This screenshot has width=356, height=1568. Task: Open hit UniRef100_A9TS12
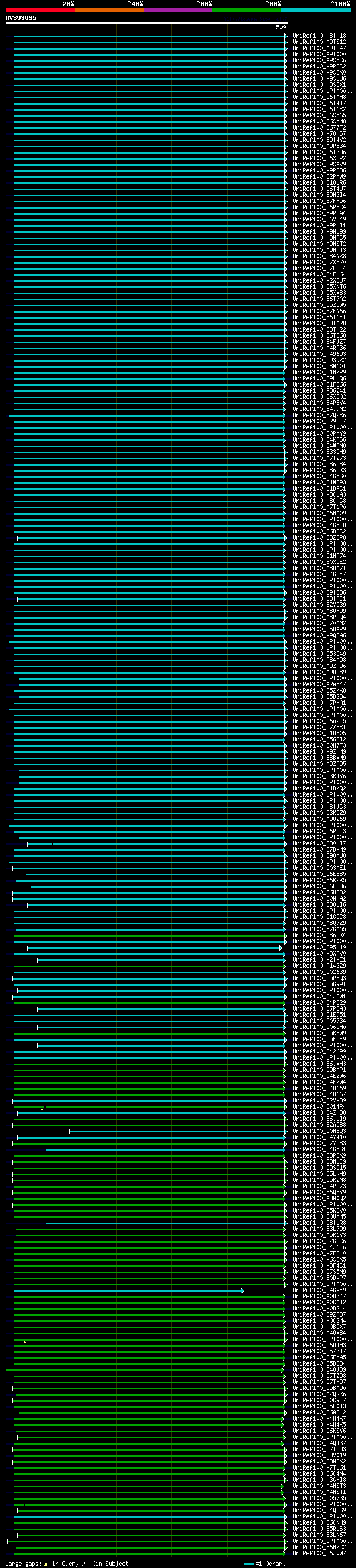click(319, 42)
